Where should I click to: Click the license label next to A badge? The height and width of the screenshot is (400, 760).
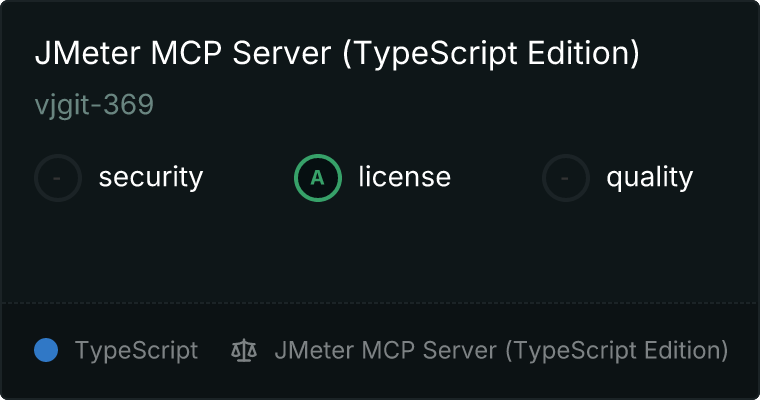click(x=405, y=176)
